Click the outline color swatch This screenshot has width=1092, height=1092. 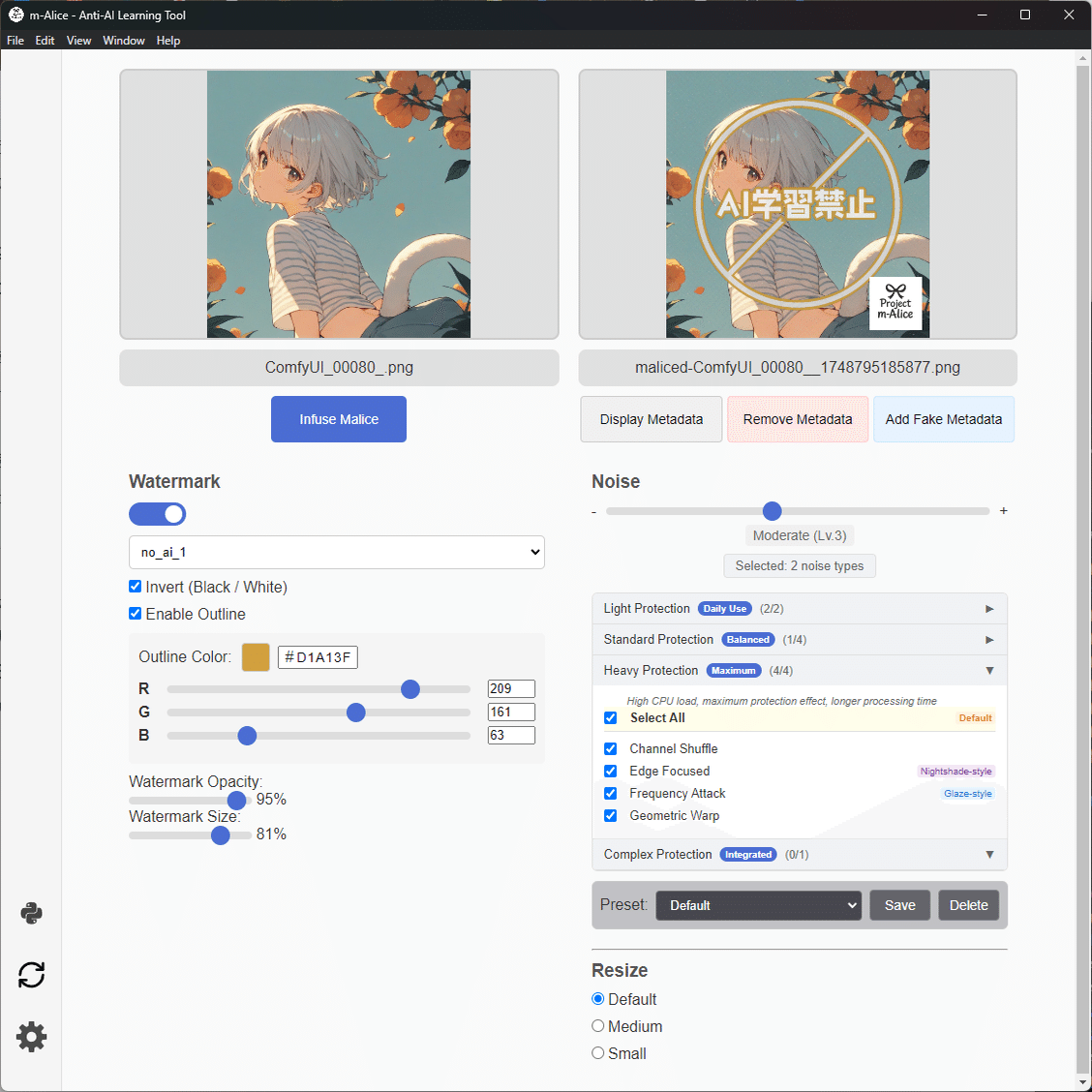coord(256,656)
